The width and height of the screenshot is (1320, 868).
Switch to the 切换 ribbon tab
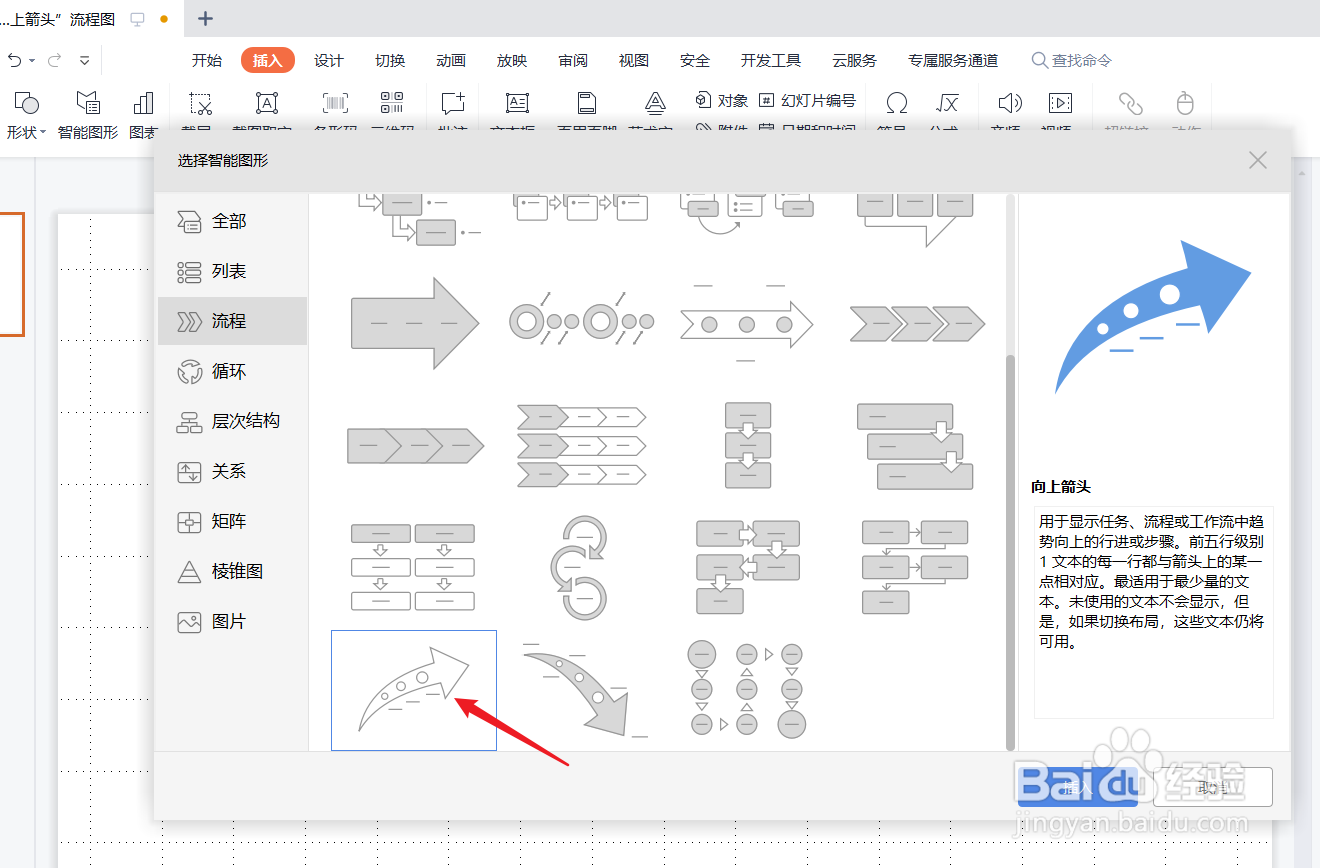390,60
